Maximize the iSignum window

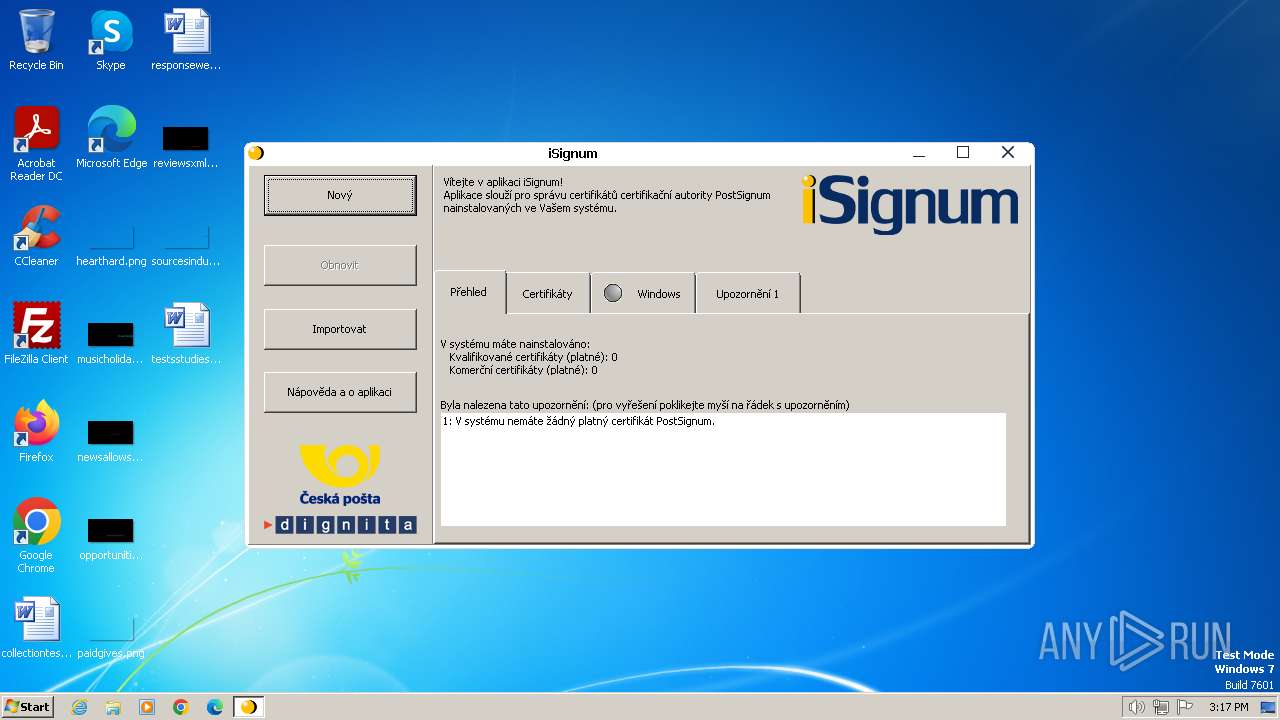(x=963, y=153)
